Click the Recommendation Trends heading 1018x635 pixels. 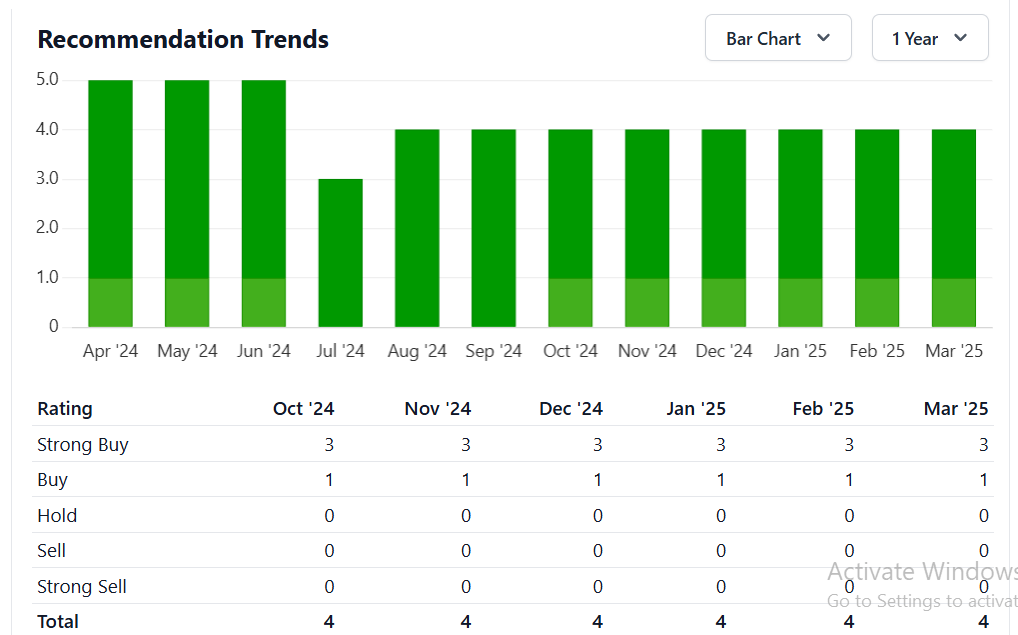pyautogui.click(x=183, y=40)
